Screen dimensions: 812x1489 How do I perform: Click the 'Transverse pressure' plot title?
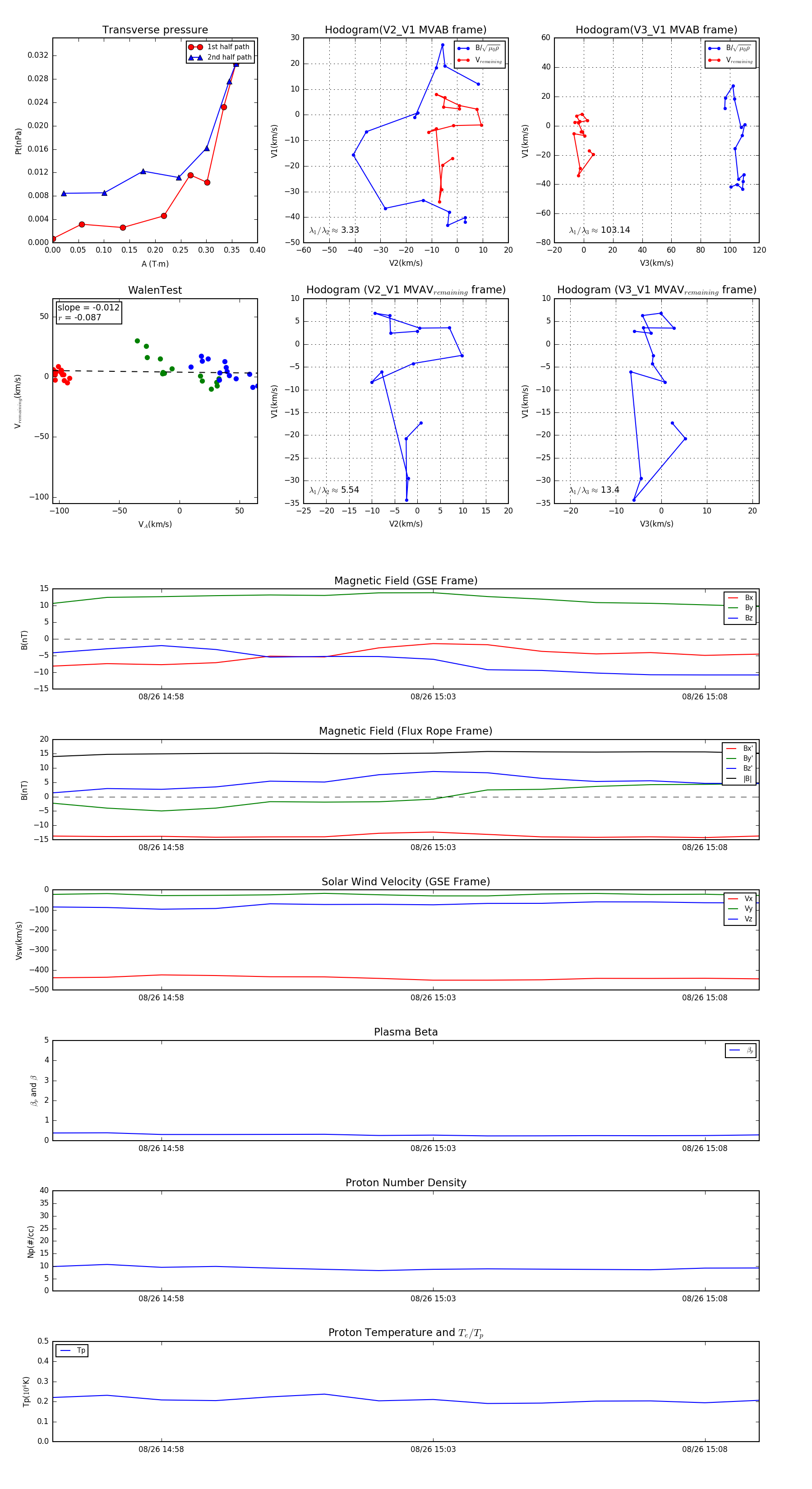[x=155, y=30]
